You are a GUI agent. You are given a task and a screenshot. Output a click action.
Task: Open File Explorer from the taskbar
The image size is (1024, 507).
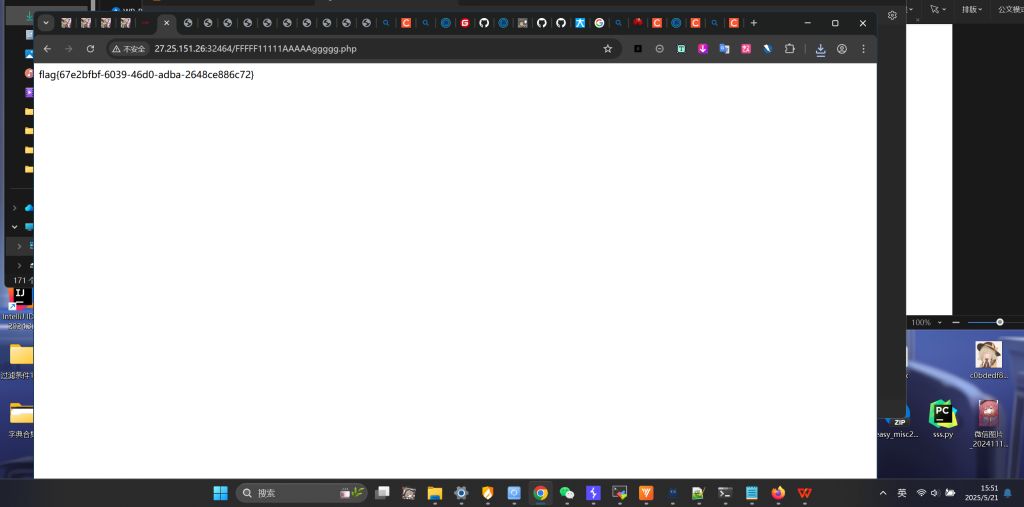click(x=435, y=493)
